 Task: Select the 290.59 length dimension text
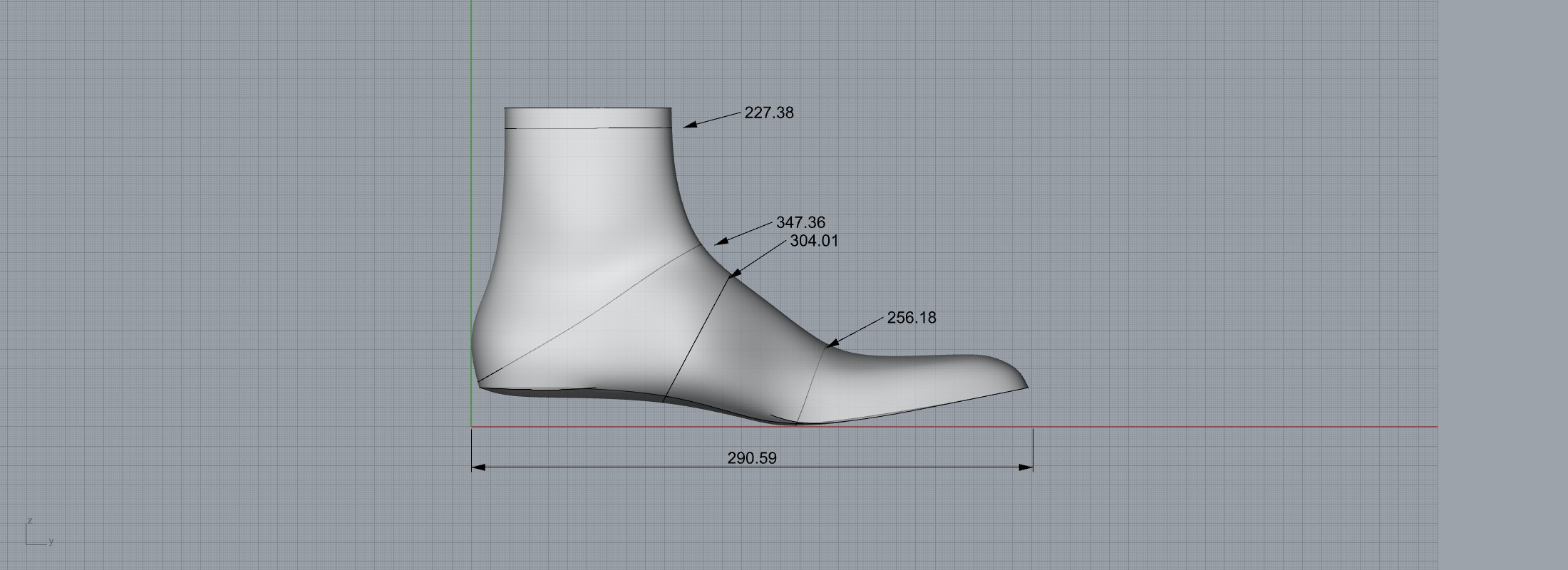[751, 458]
